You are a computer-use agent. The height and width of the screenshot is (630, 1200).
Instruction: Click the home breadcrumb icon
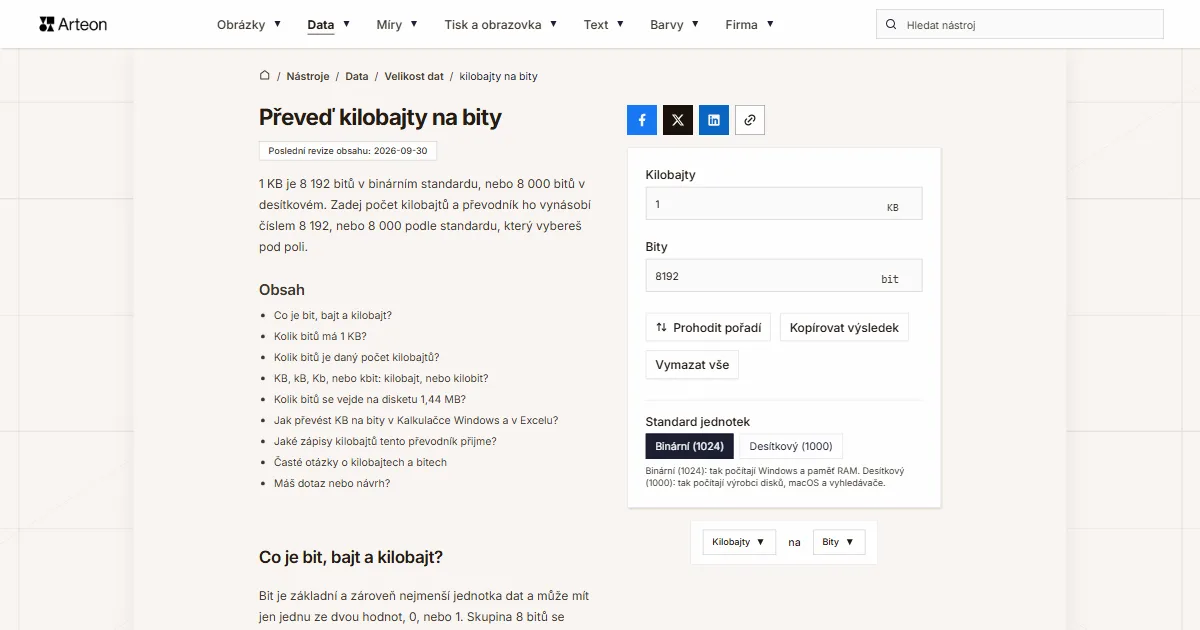265,76
